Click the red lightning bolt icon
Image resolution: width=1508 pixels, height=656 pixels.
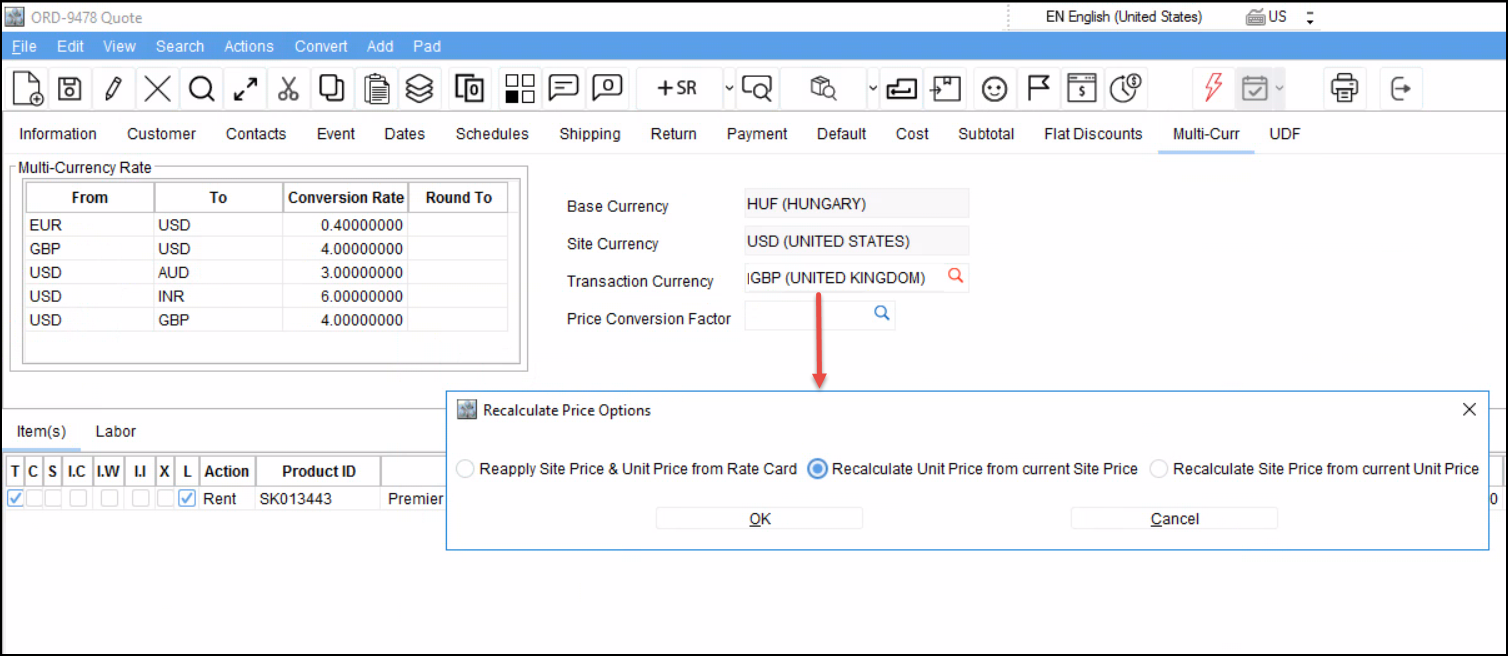tap(1213, 89)
